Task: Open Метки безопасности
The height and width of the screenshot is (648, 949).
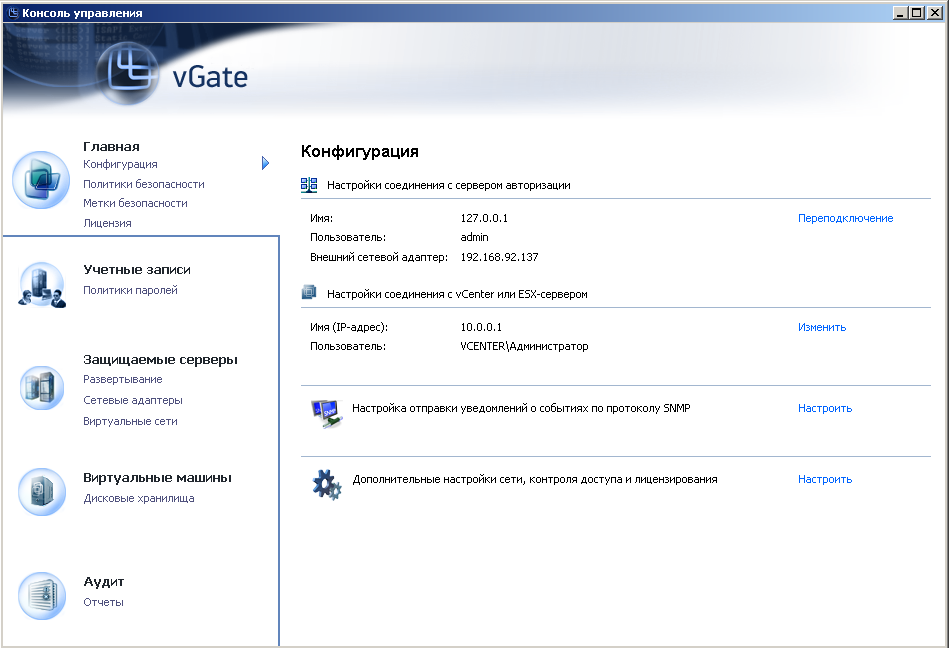Action: pyautogui.click(x=135, y=203)
